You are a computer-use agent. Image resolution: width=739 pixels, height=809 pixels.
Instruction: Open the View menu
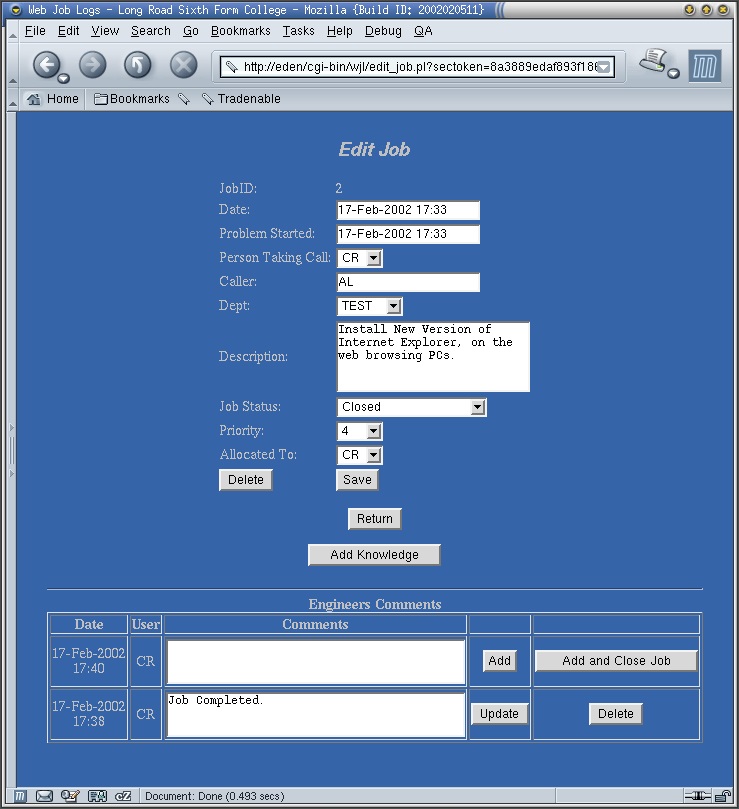pyautogui.click(x=105, y=31)
